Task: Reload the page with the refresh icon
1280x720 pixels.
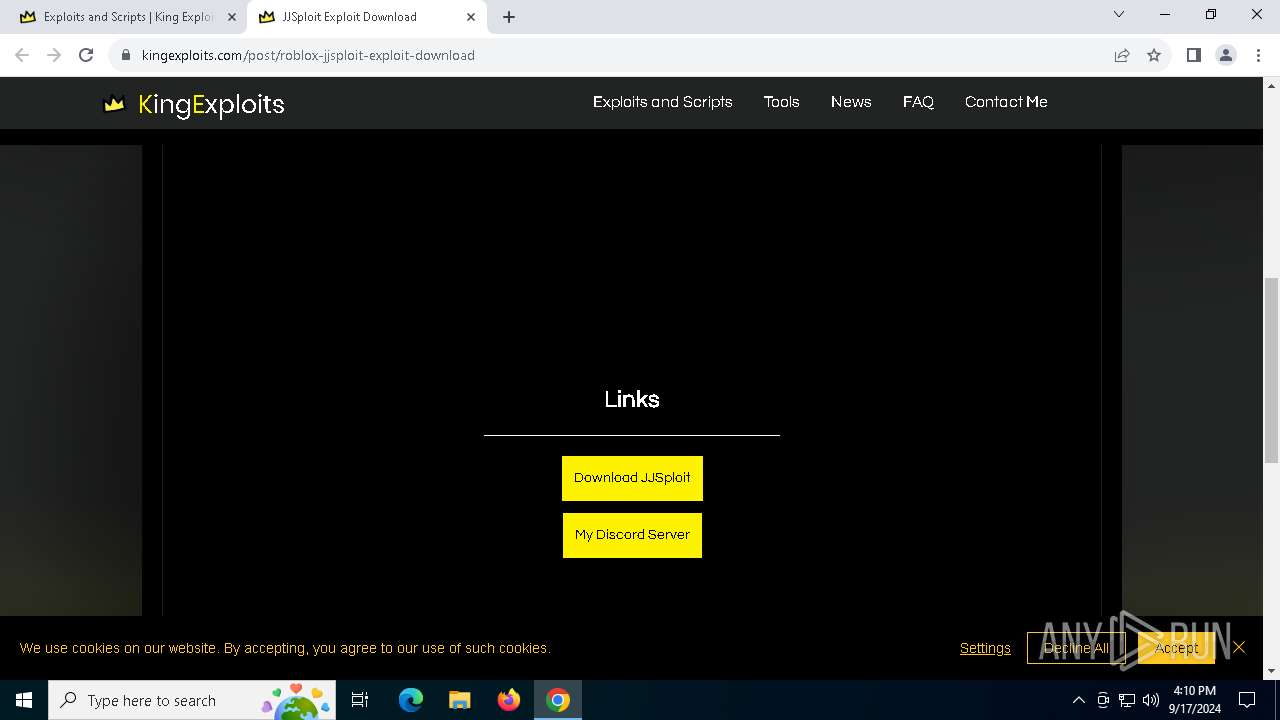Action: [86, 55]
